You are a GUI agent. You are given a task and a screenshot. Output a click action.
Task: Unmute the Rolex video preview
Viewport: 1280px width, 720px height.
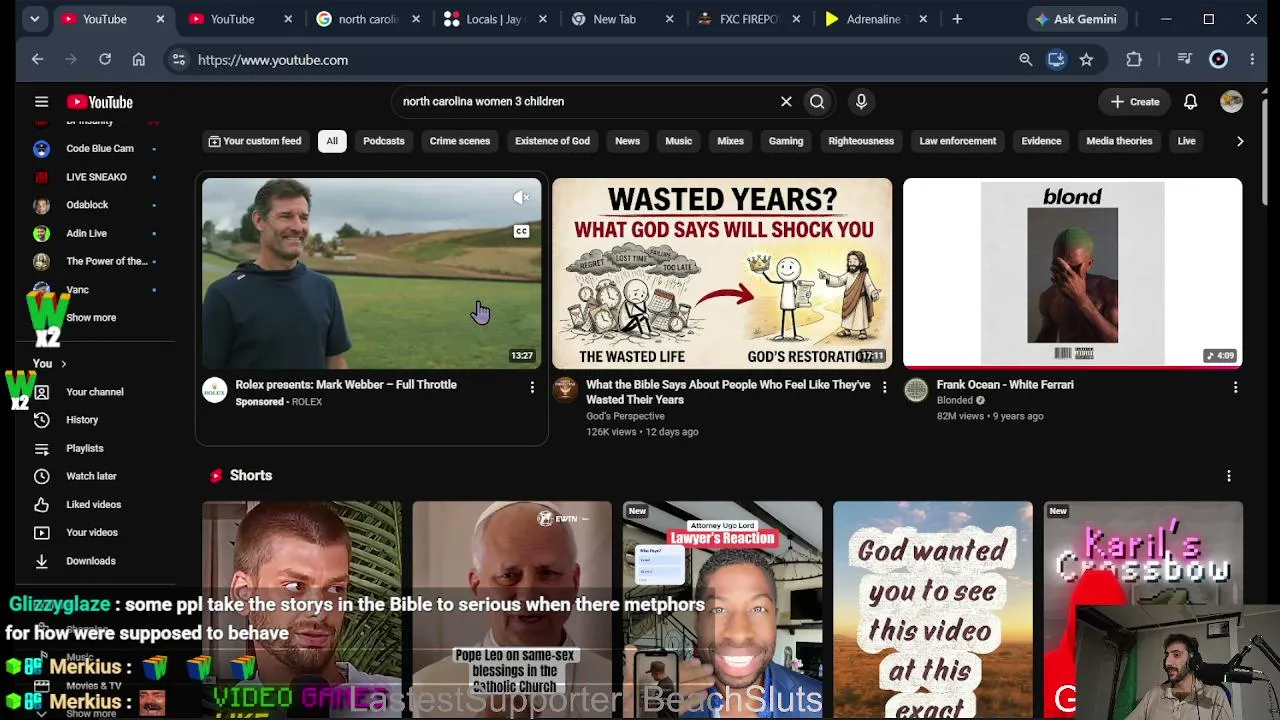[x=521, y=198]
